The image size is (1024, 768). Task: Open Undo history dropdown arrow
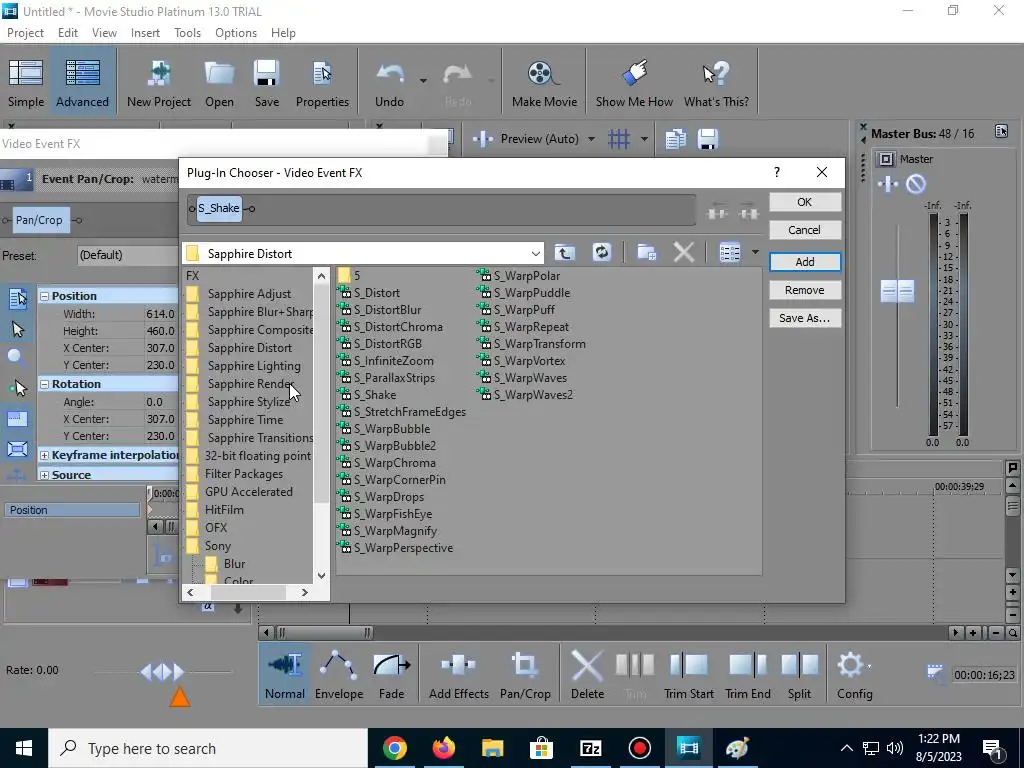tap(423, 81)
